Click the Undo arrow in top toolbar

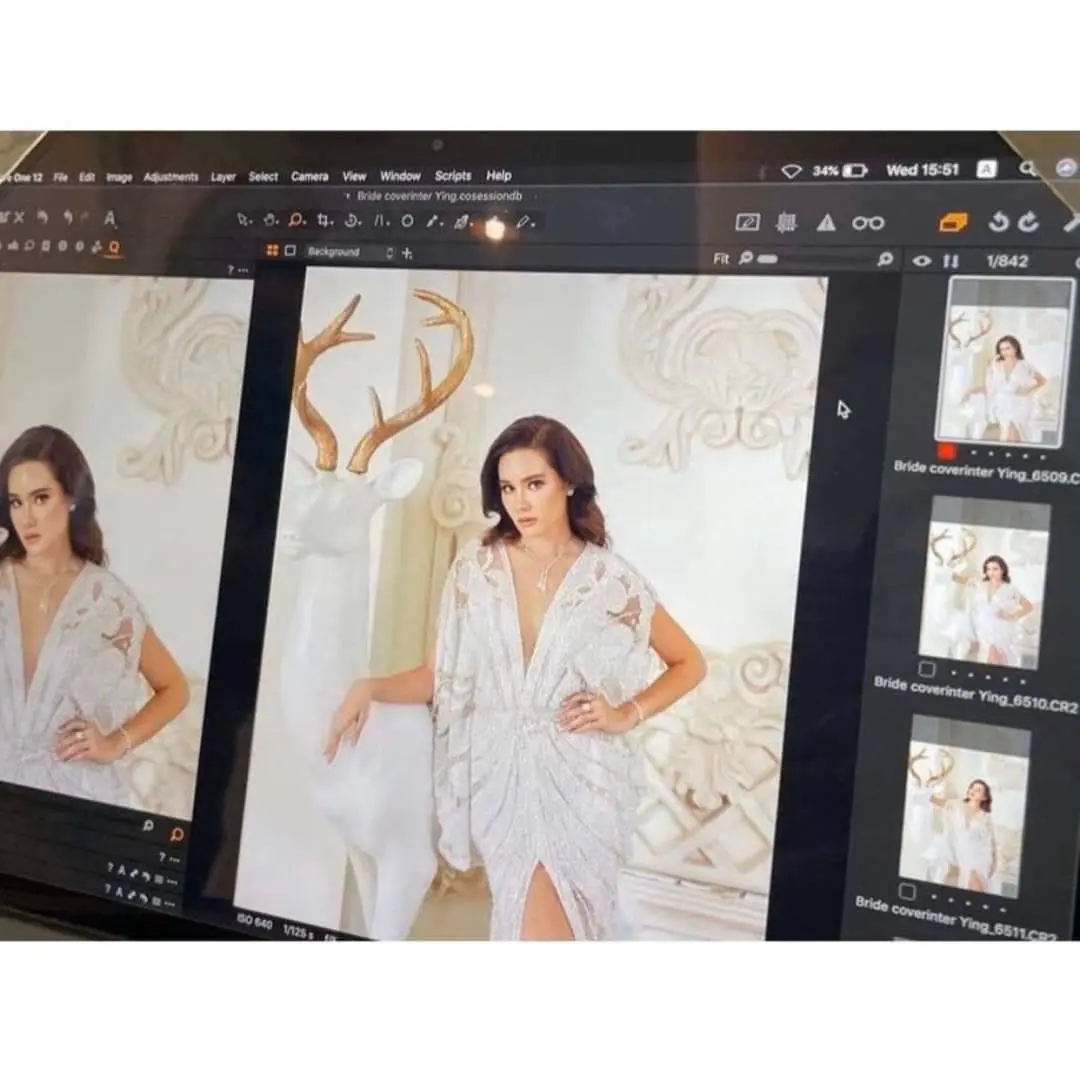997,222
